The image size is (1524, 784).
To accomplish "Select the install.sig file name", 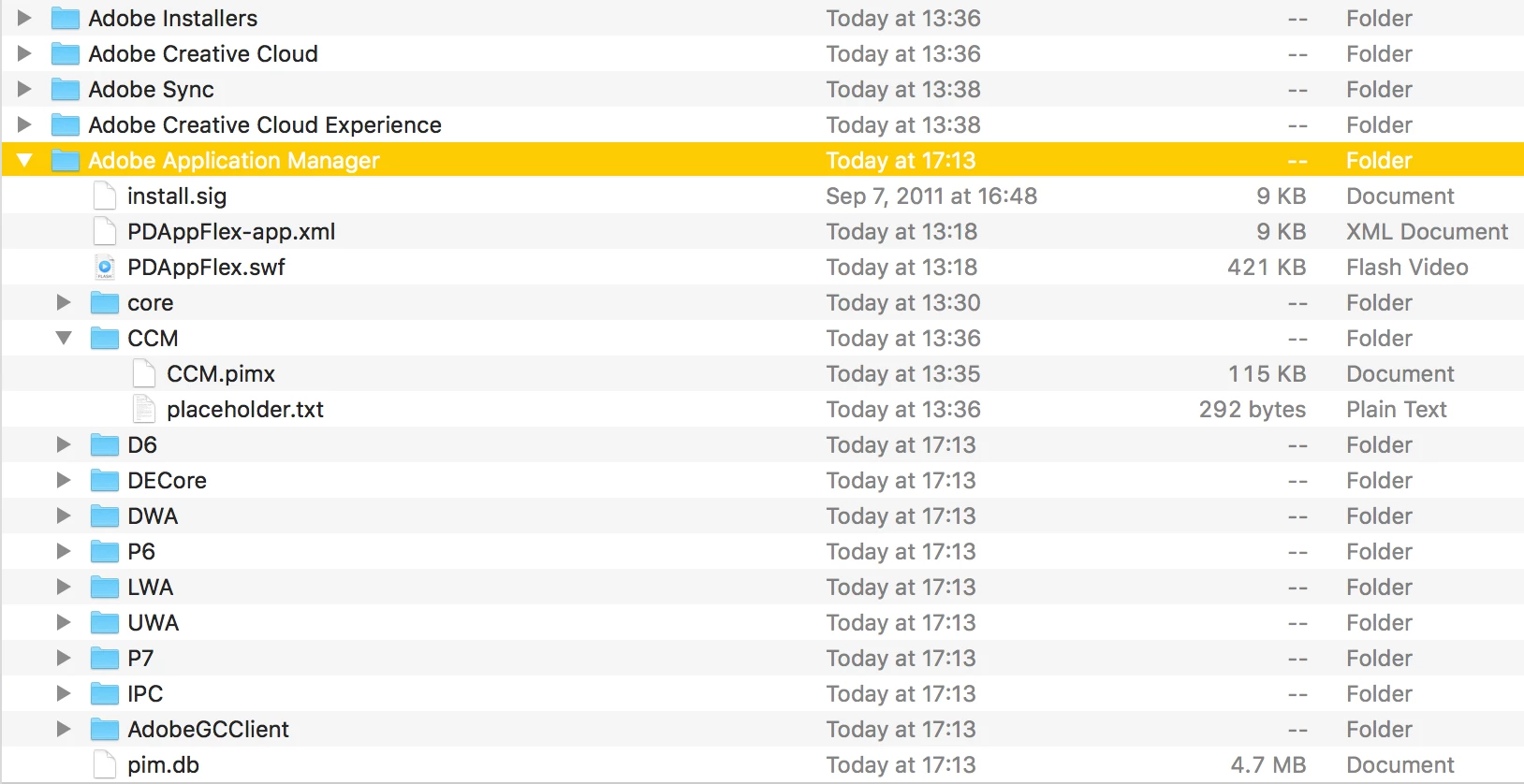I will [x=177, y=196].
